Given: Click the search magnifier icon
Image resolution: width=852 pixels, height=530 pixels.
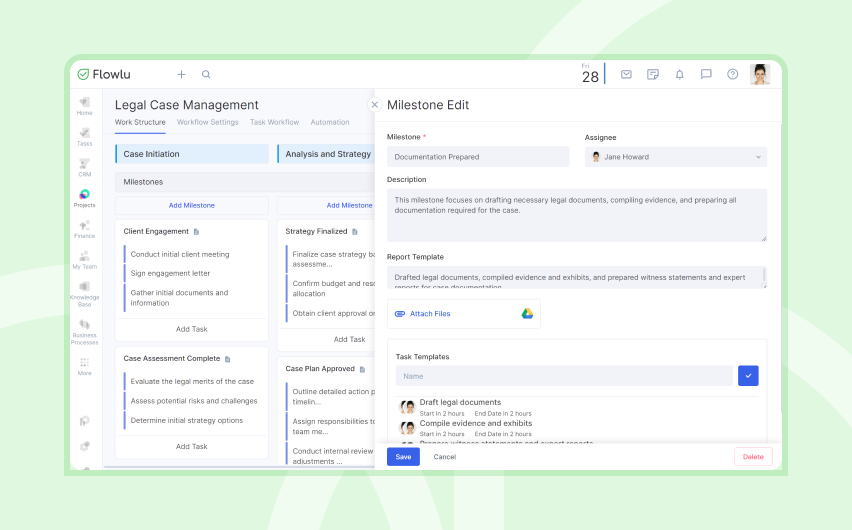Looking at the screenshot, I should point(206,74).
